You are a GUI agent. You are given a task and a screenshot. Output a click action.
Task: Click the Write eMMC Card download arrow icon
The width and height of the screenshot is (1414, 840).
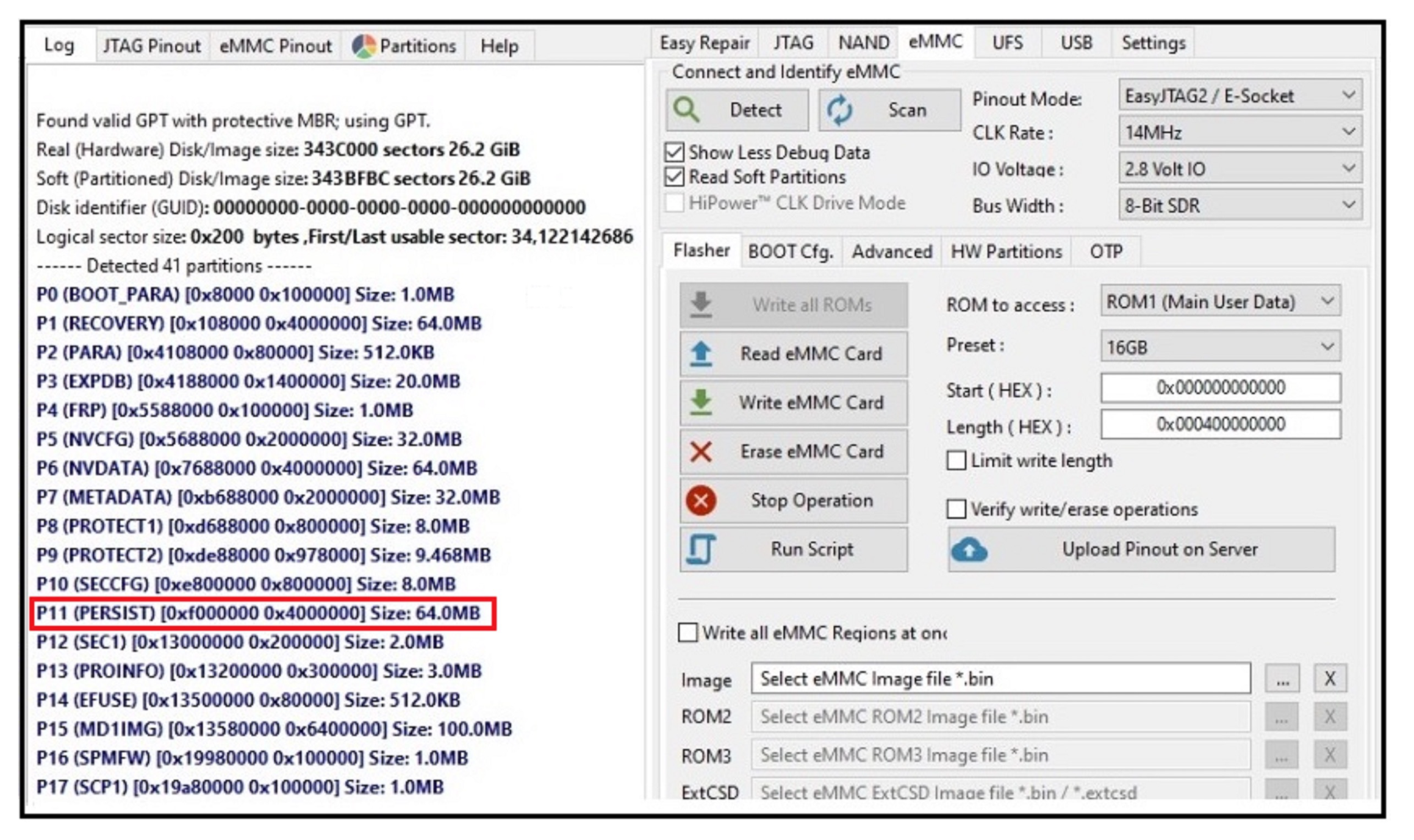click(x=701, y=403)
